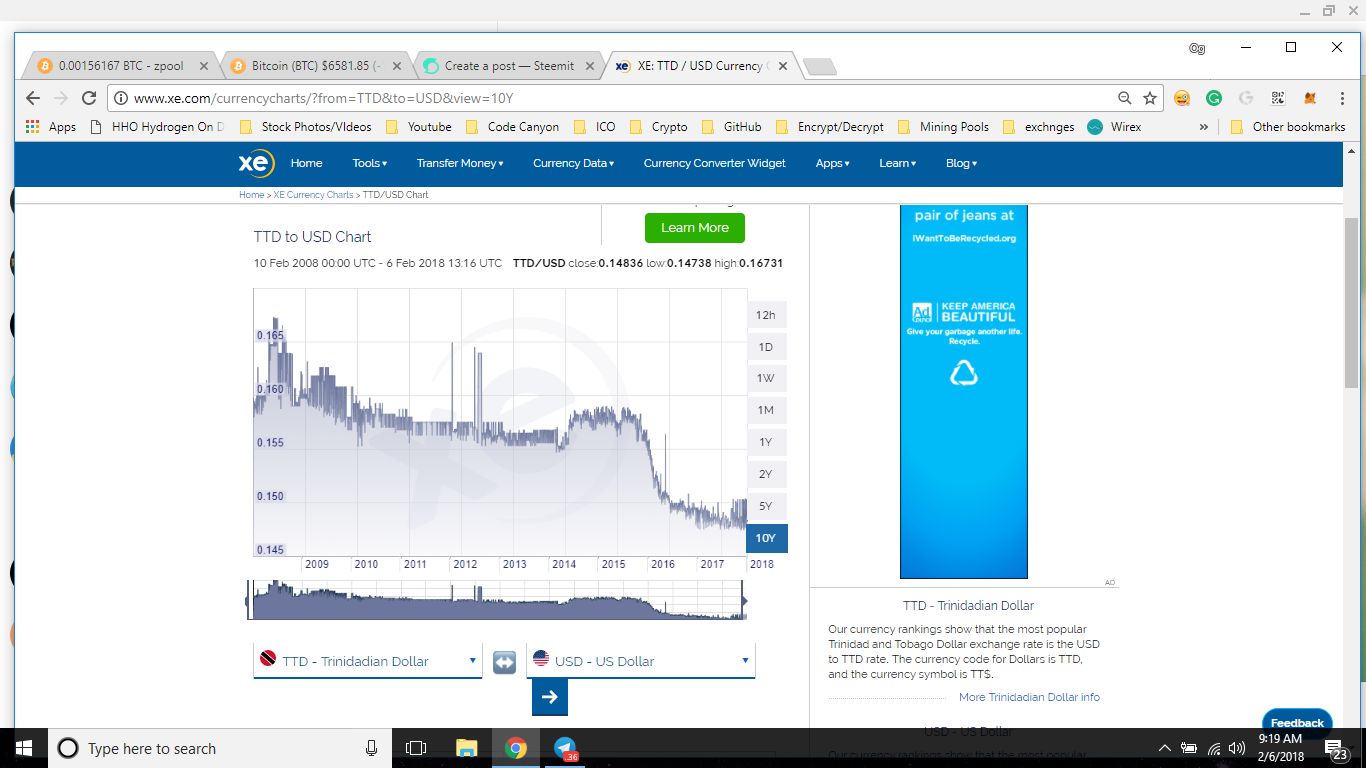Open the More Trinidadian Dollar info link
This screenshot has width=1366, height=768.
(x=1029, y=697)
